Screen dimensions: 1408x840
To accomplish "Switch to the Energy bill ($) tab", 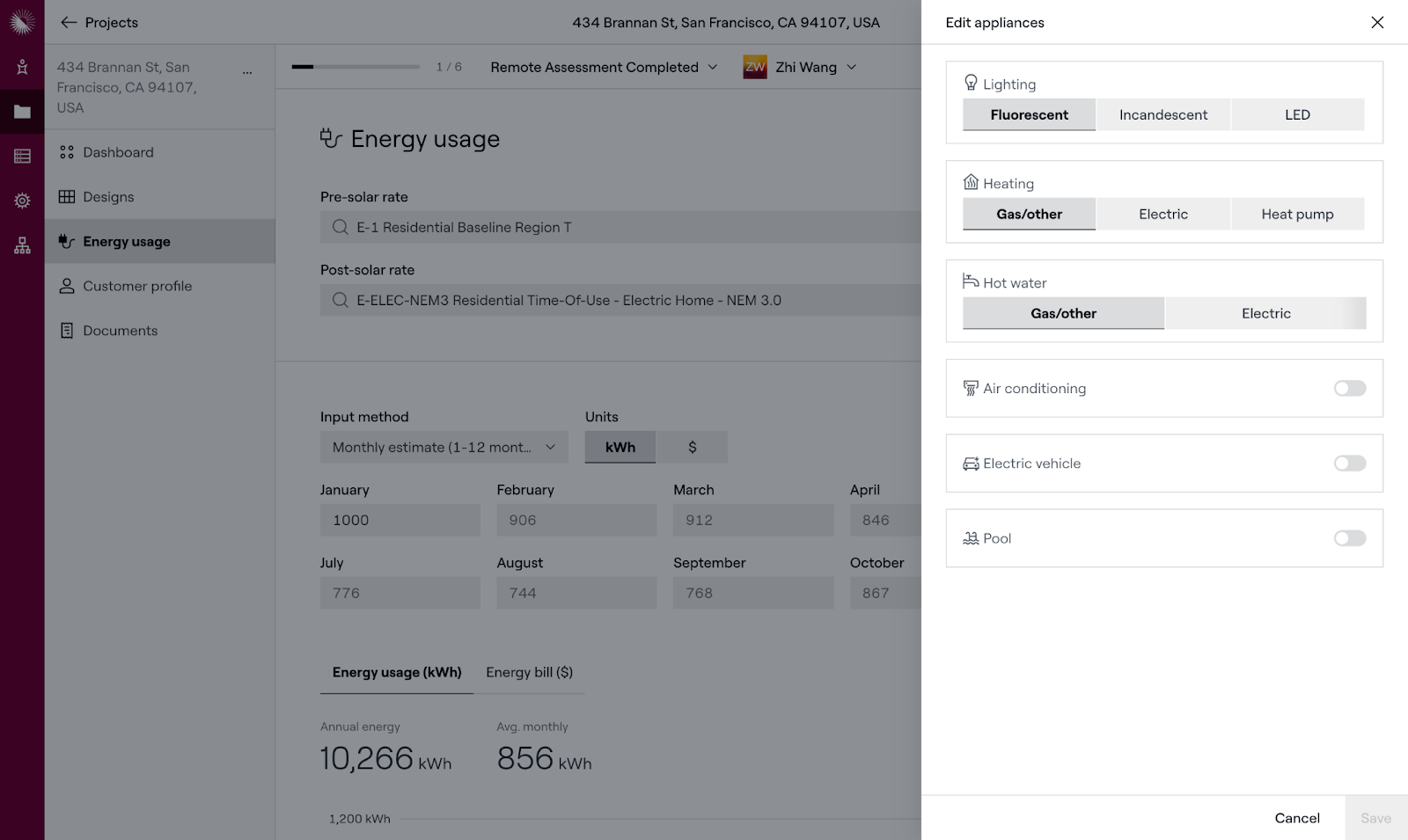I will (529, 673).
